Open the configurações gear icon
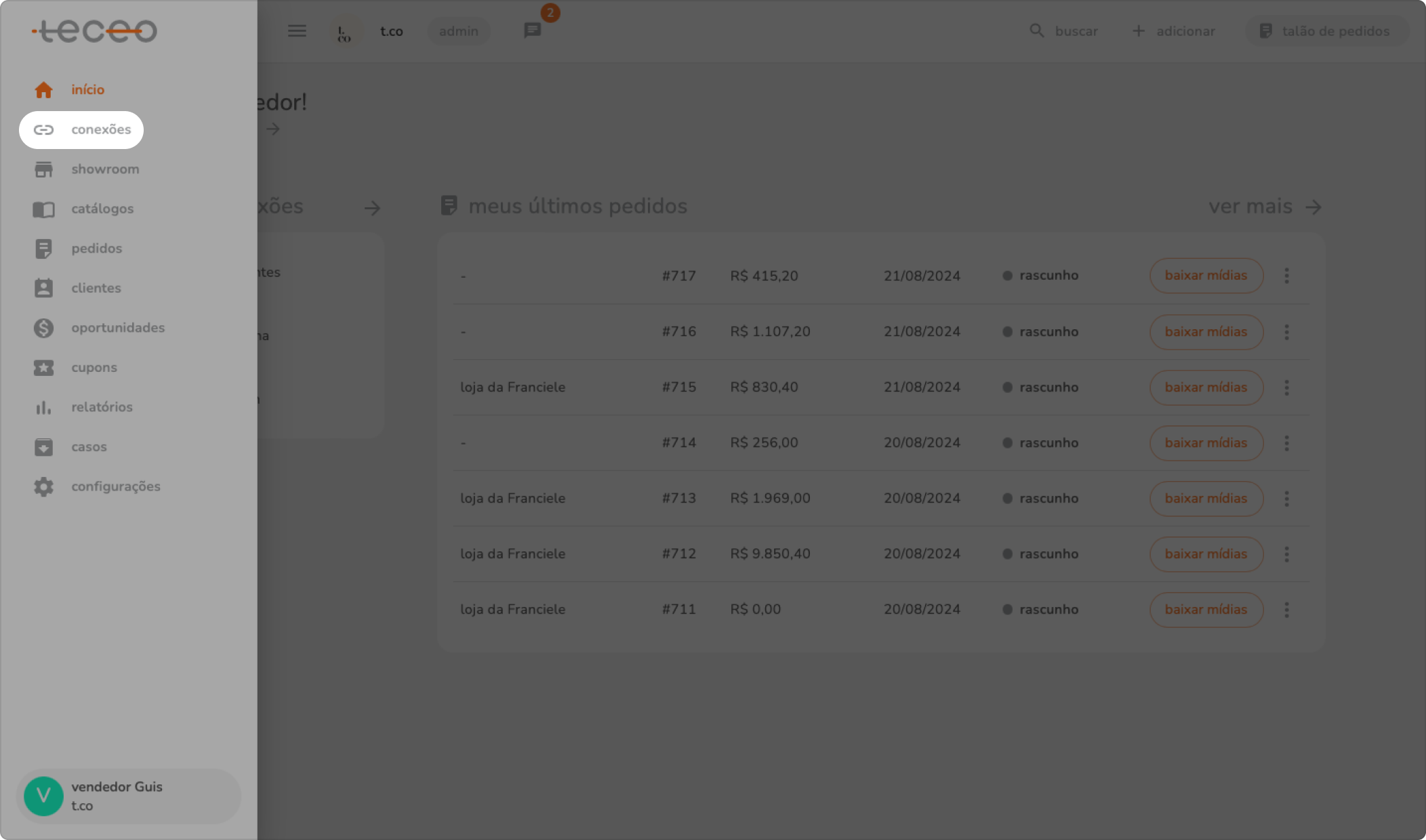This screenshot has width=1426, height=840. (43, 487)
